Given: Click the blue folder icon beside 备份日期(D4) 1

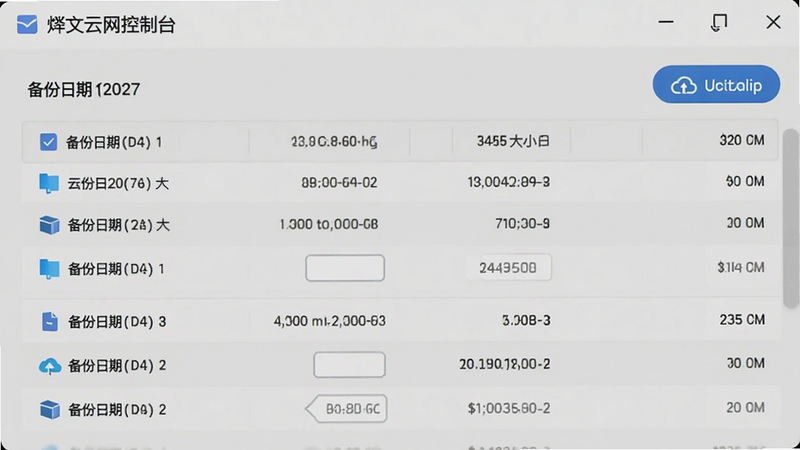Looking at the screenshot, I should click(49, 269).
